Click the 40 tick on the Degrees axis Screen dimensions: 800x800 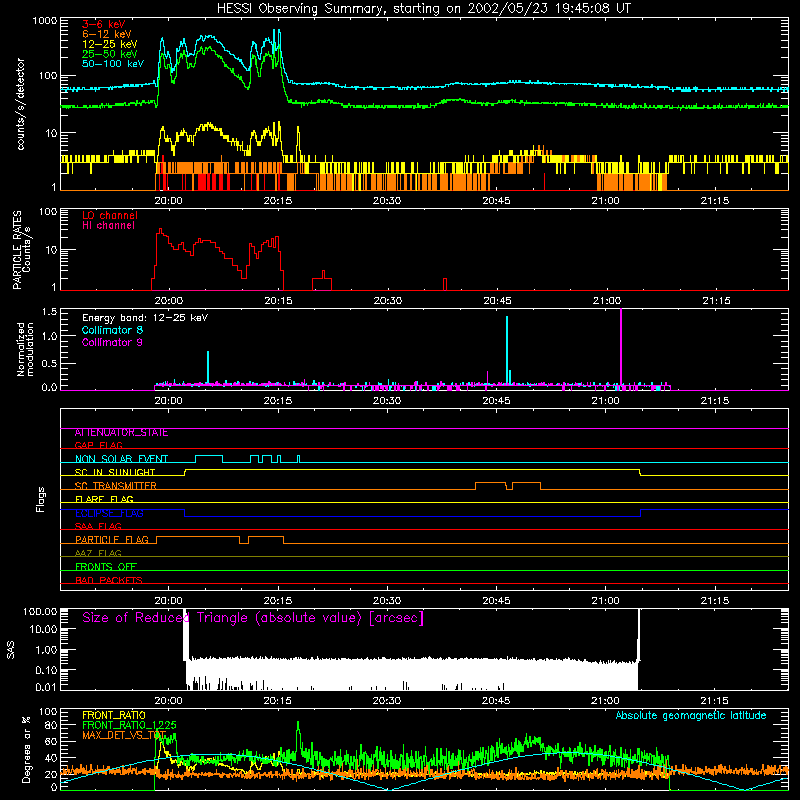click(52, 758)
